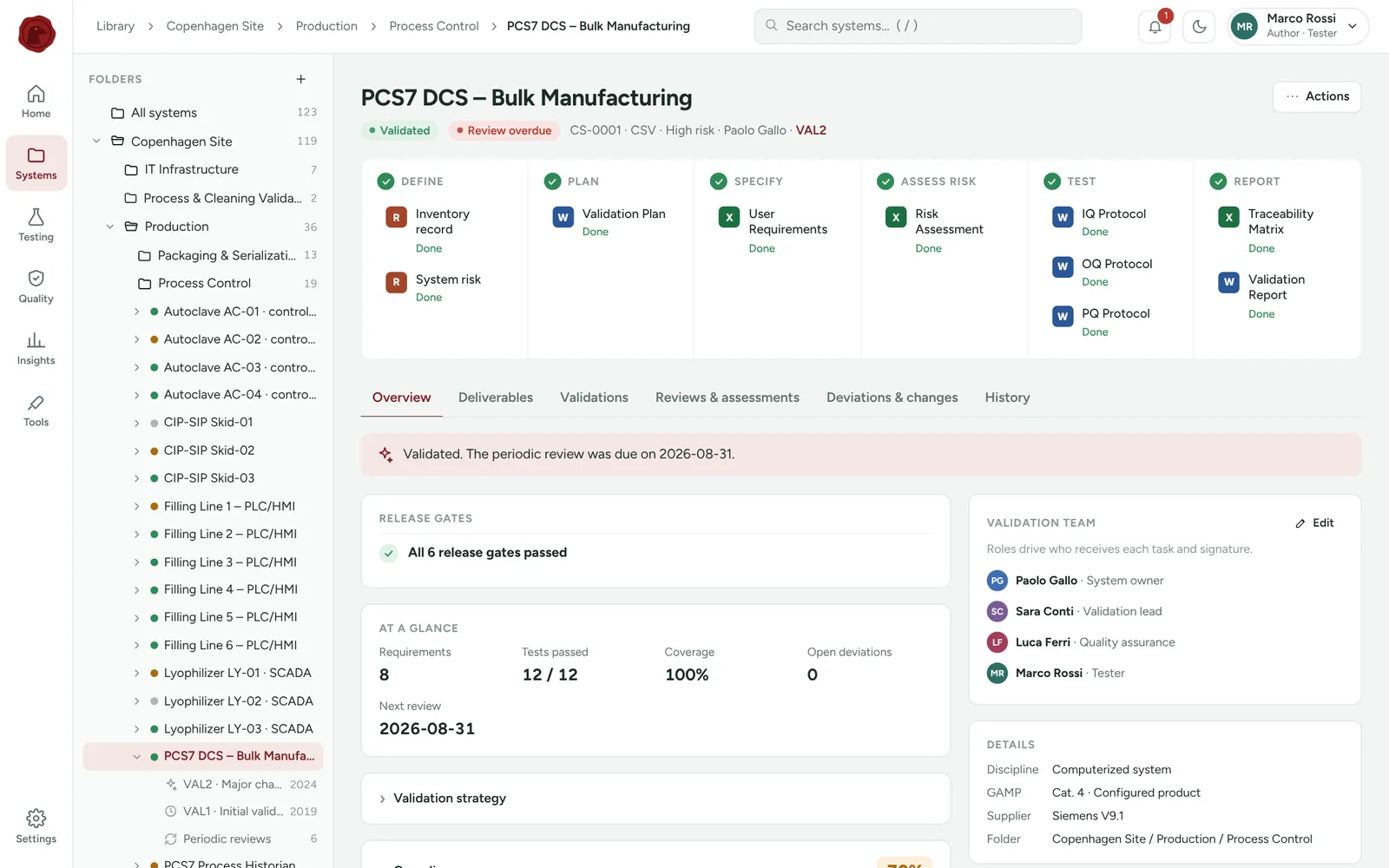Open the Actions menu button
Viewport: 1389px width, 868px height.
tap(1317, 96)
